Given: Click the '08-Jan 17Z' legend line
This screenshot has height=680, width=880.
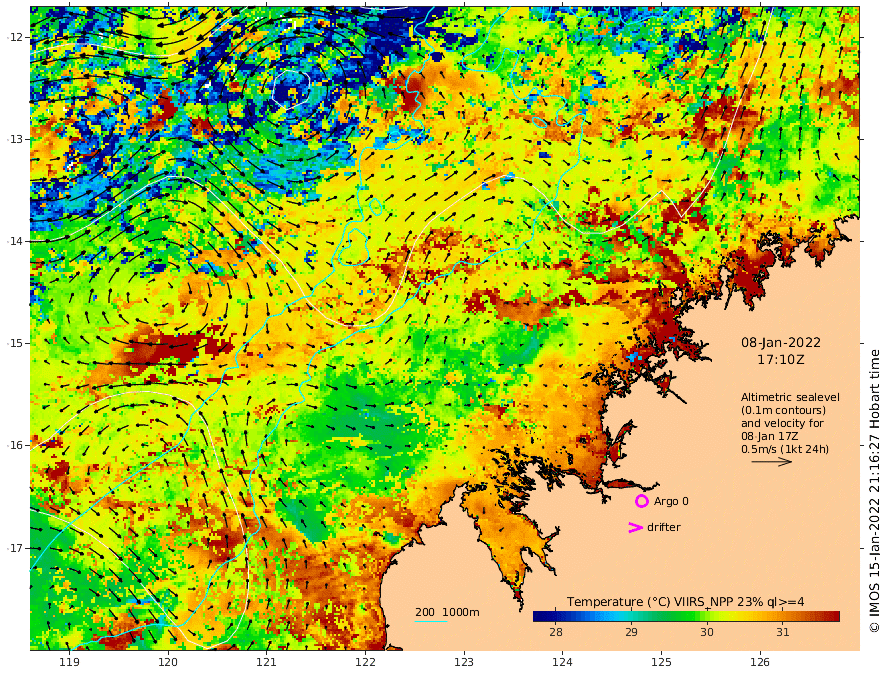Looking at the screenshot, I should (x=771, y=436).
